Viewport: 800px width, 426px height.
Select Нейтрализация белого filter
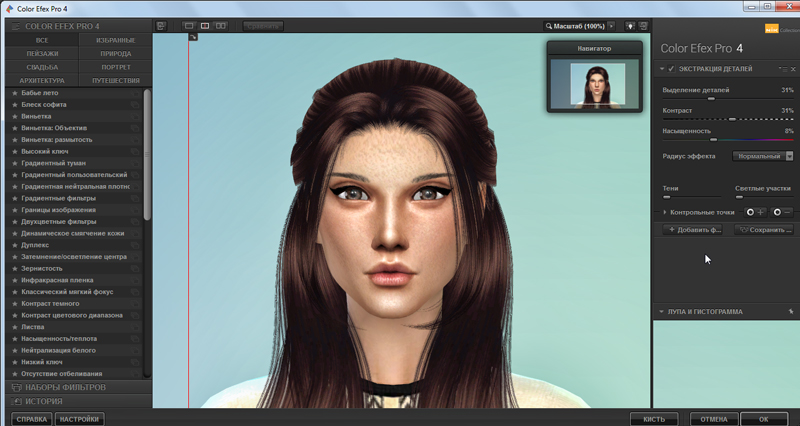(x=58, y=350)
